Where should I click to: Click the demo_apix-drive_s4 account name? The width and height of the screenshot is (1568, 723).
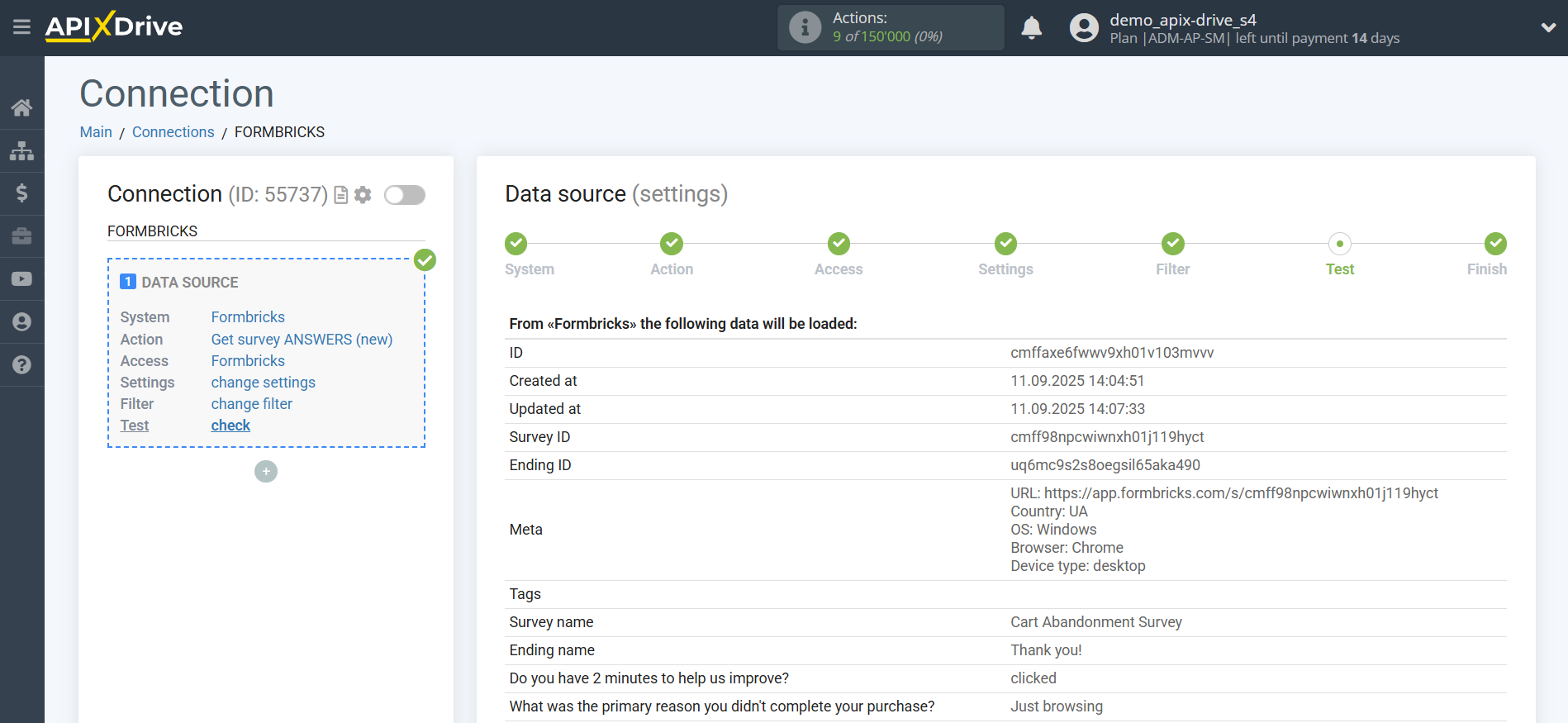click(1183, 20)
